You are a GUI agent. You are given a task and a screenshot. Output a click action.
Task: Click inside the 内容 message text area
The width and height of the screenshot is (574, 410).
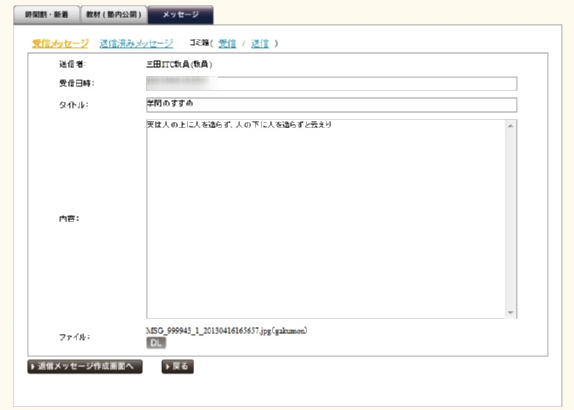[325, 219]
